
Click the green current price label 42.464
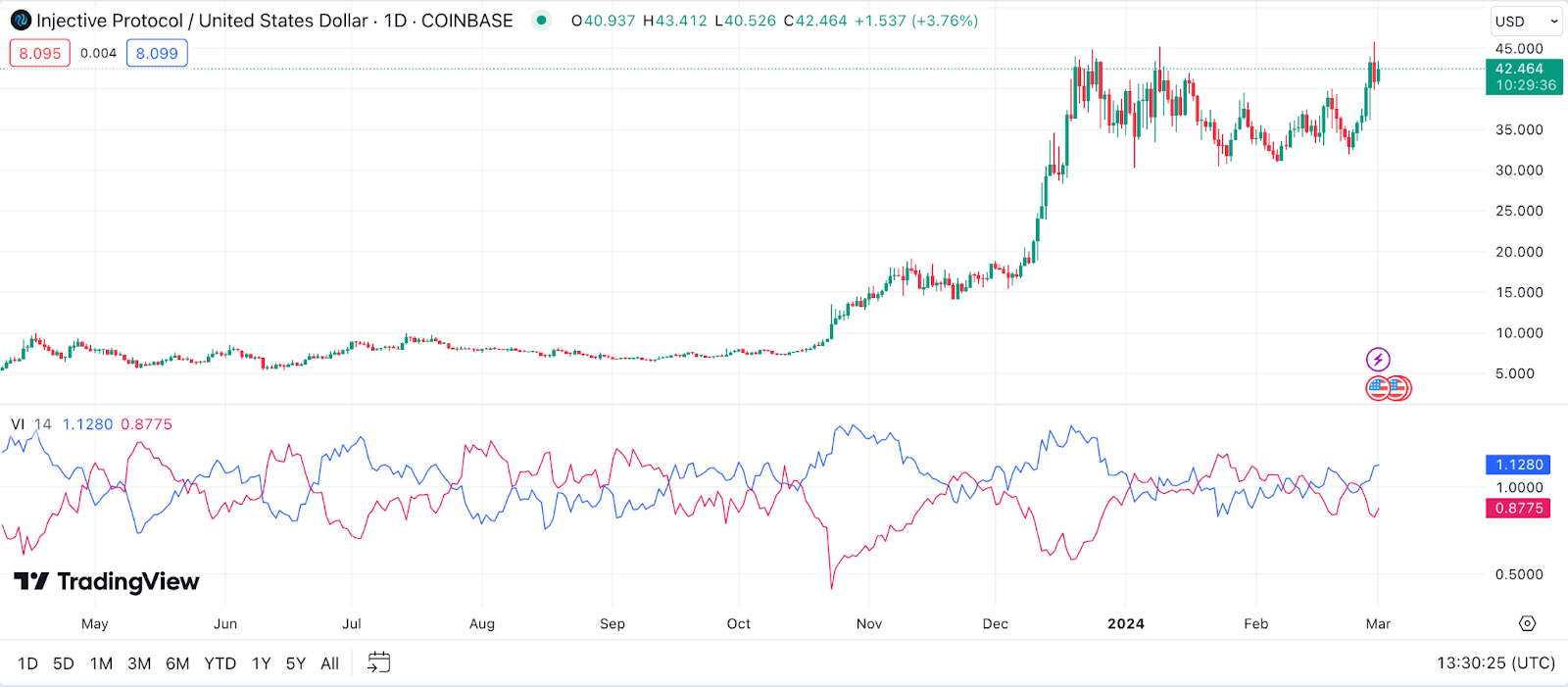tap(1524, 76)
